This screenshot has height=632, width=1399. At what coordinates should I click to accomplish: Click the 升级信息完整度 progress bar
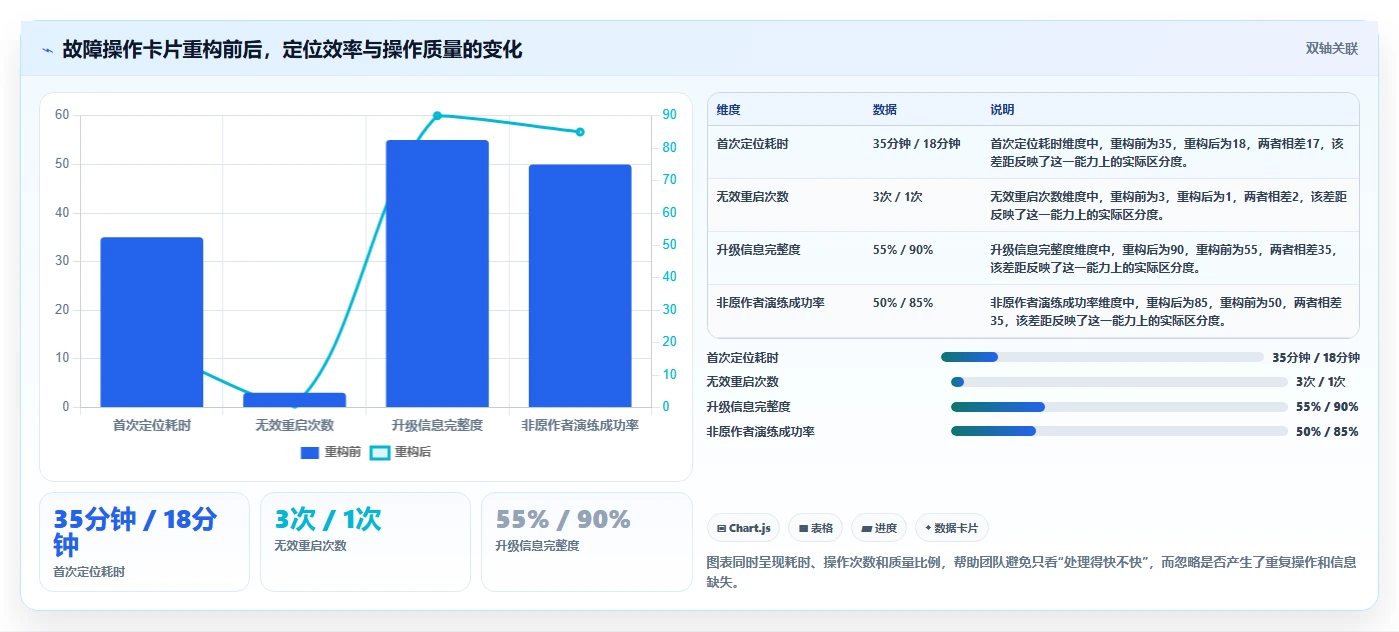coord(1119,407)
